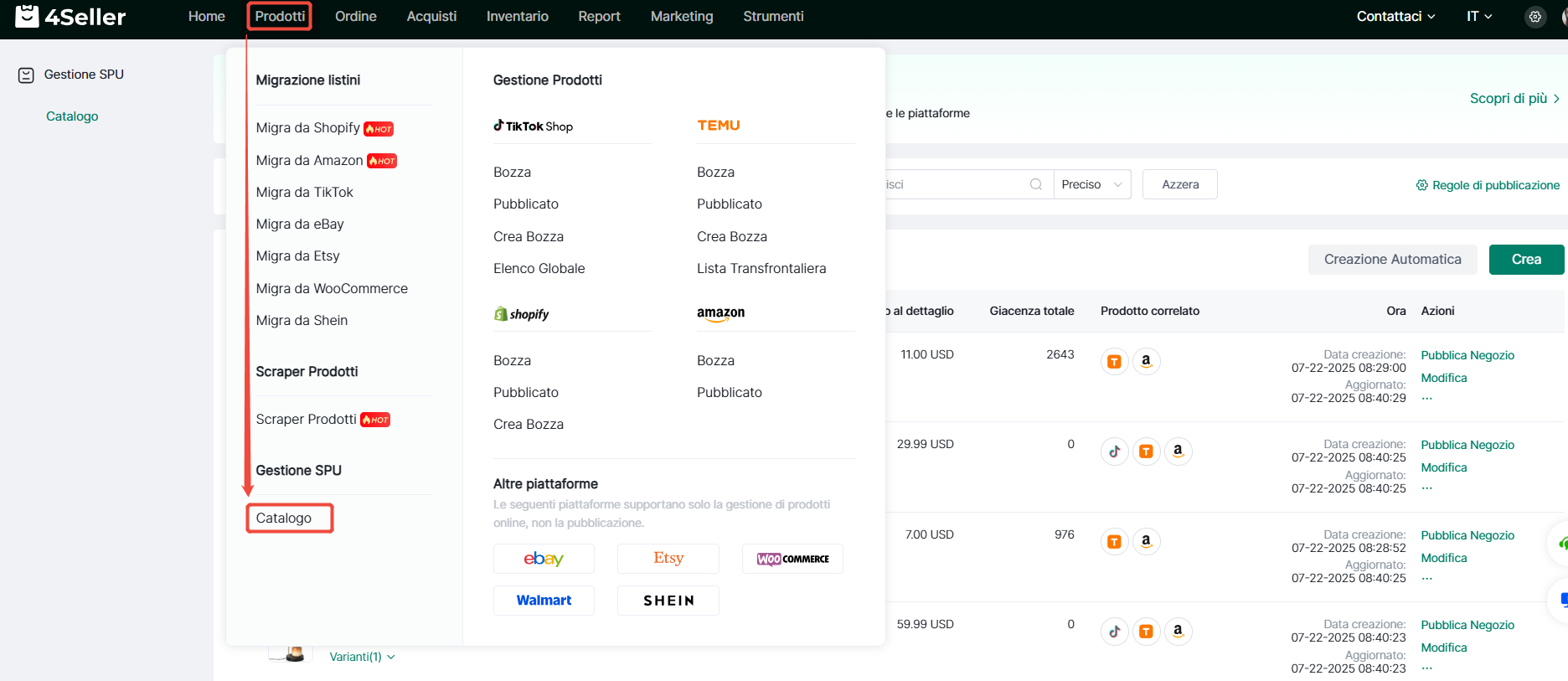Open the IT language dropdown

point(1479,17)
